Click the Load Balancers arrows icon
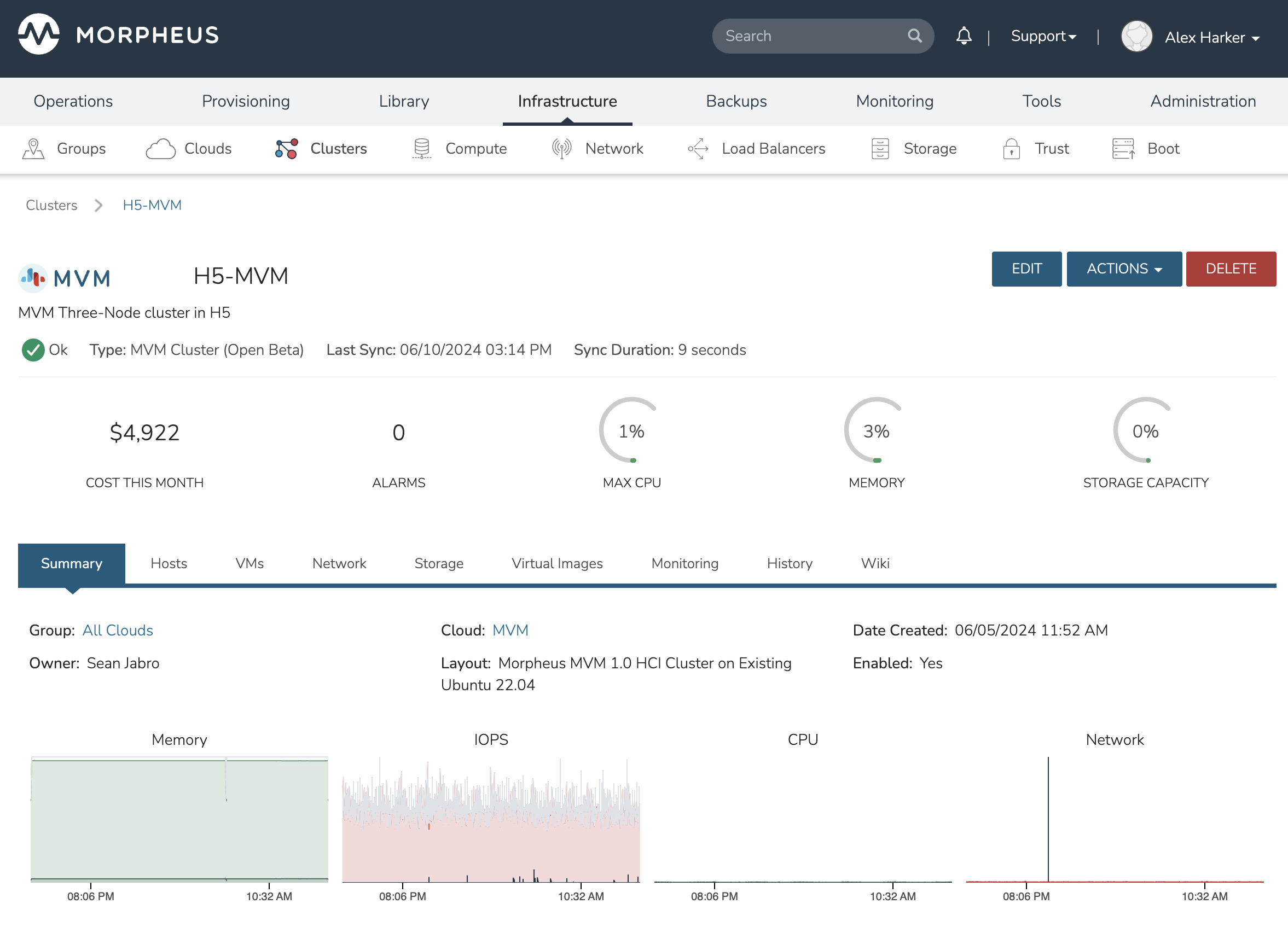1288x933 pixels. pyautogui.click(x=698, y=149)
